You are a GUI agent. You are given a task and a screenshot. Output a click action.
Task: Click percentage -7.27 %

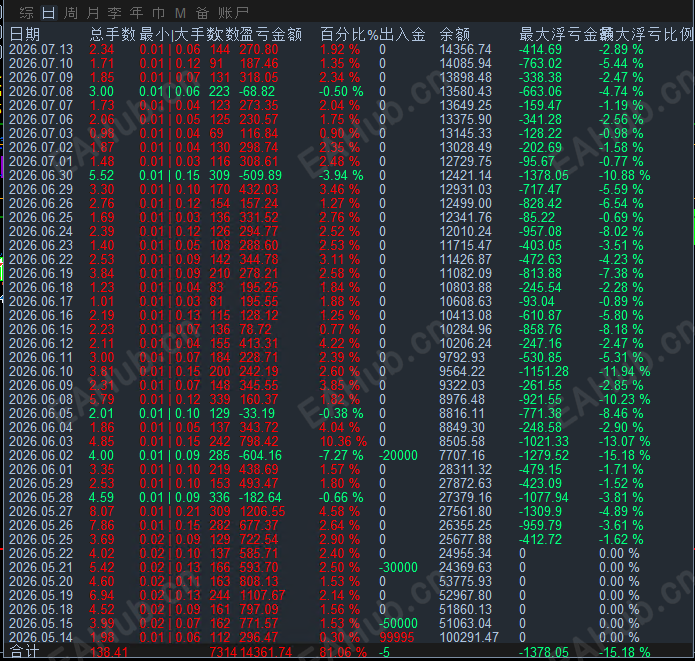tap(341, 455)
